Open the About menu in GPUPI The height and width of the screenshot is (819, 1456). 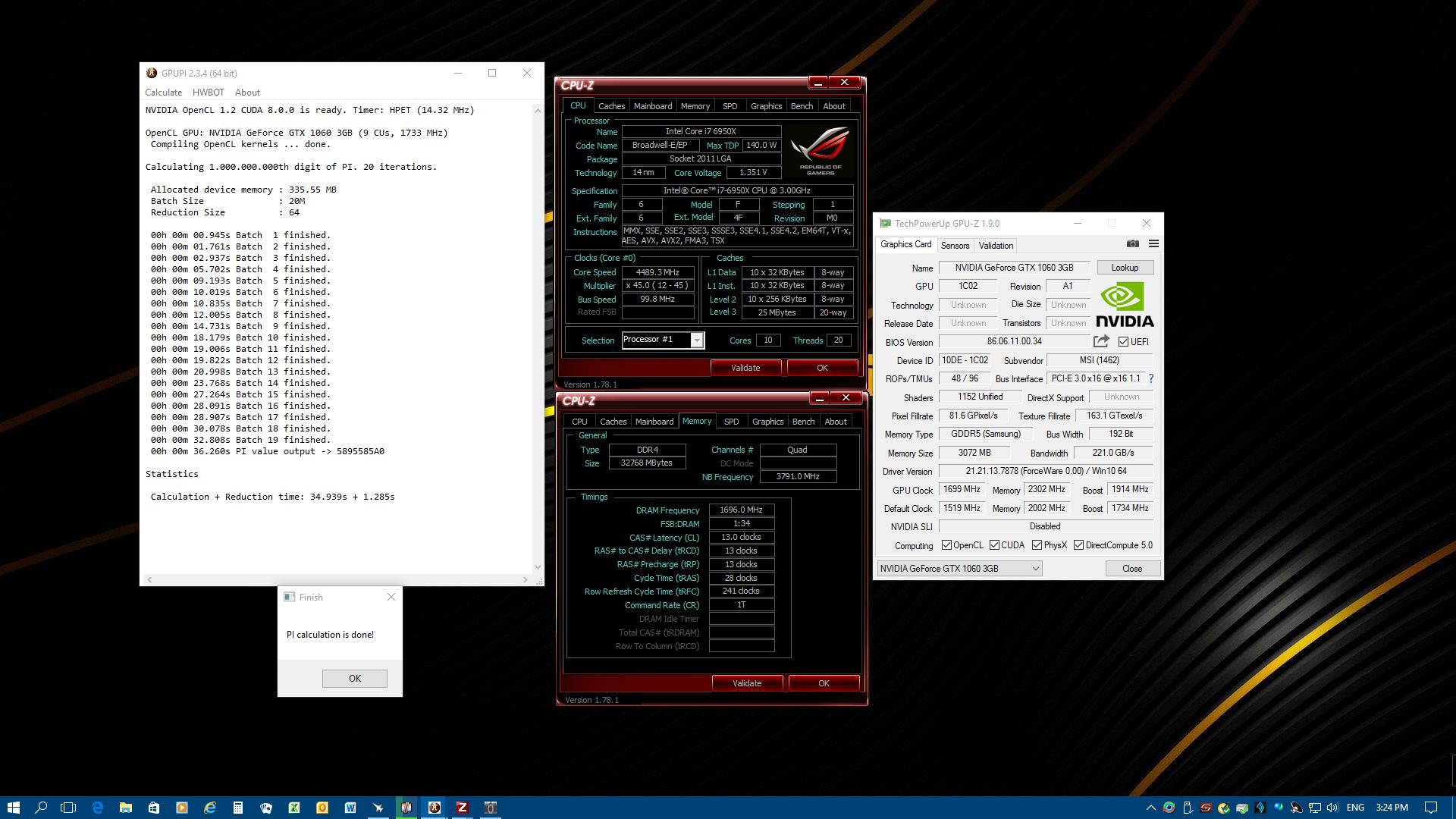(x=247, y=93)
